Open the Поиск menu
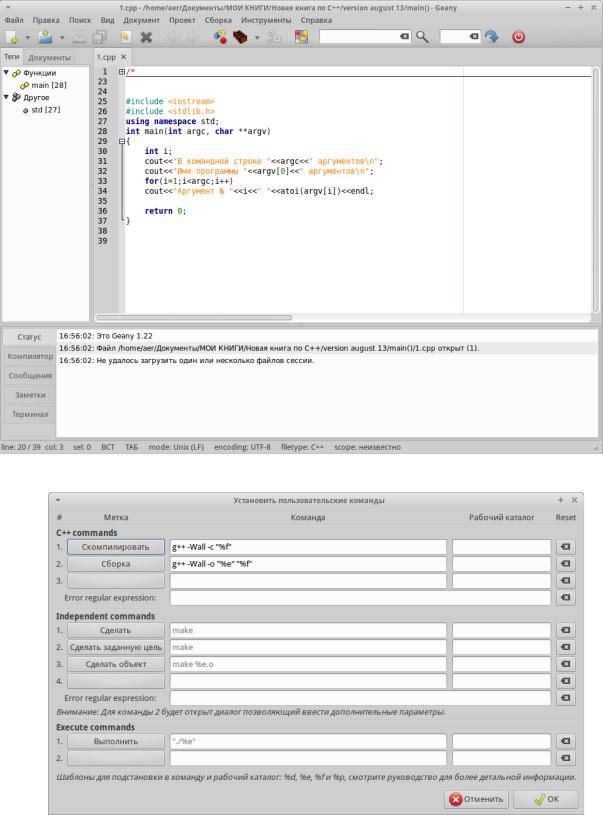 pos(80,20)
